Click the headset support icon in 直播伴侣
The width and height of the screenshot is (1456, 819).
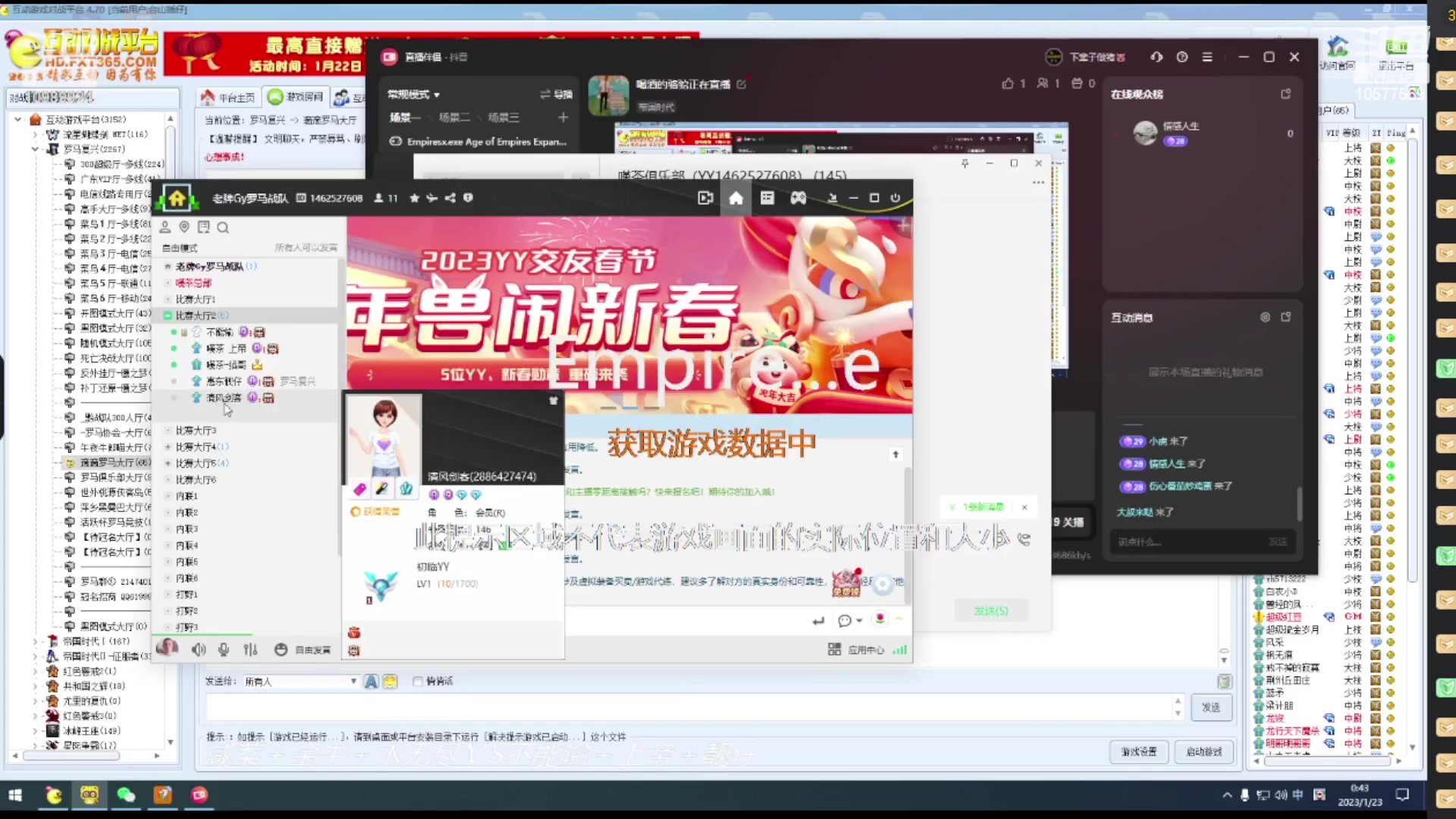[x=1156, y=57]
